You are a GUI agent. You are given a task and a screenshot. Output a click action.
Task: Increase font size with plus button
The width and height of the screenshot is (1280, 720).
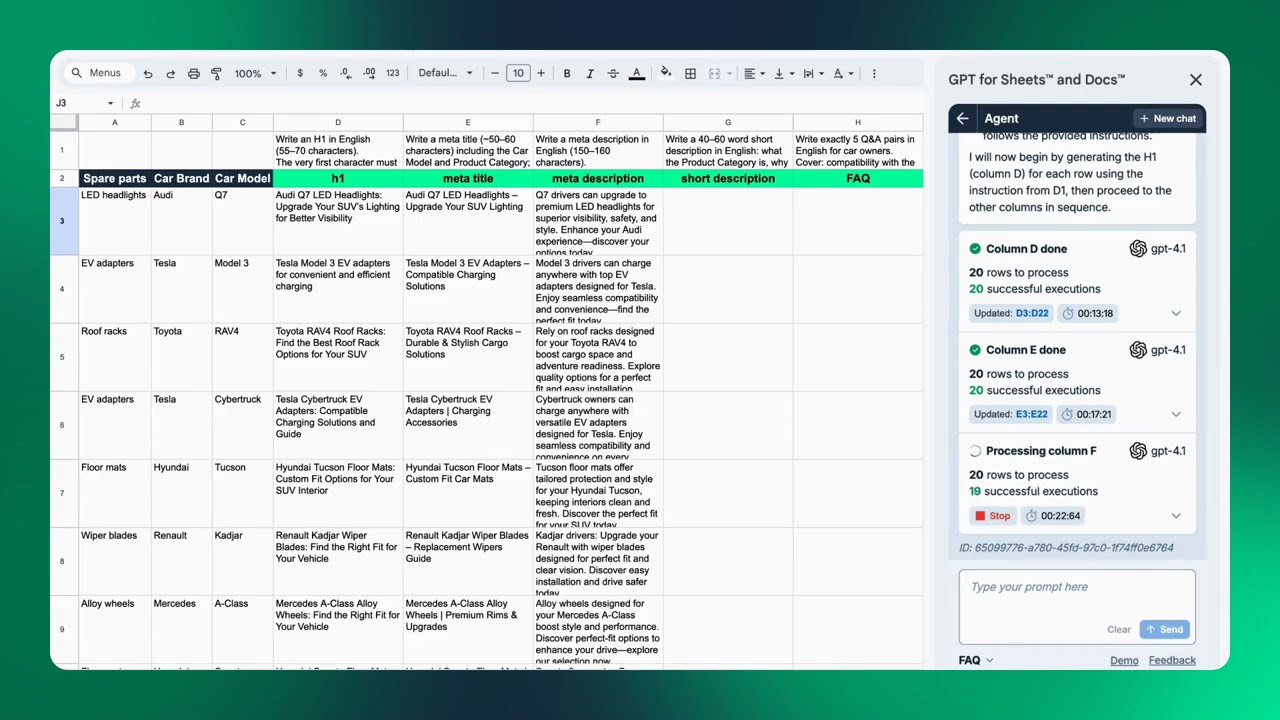coord(541,73)
